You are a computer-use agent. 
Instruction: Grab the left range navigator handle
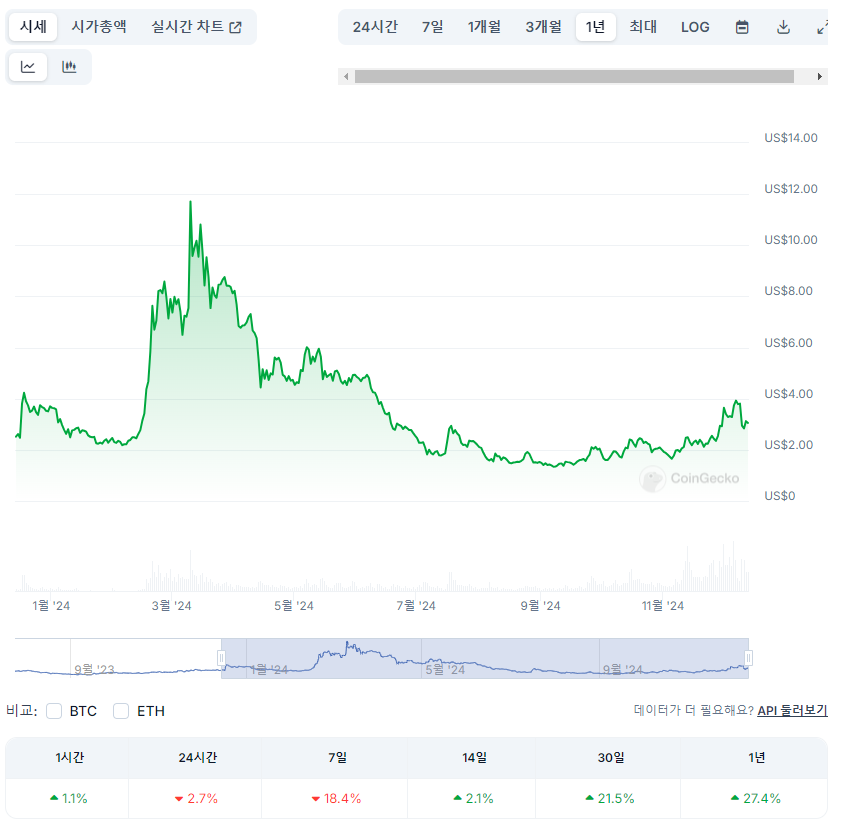(221, 658)
